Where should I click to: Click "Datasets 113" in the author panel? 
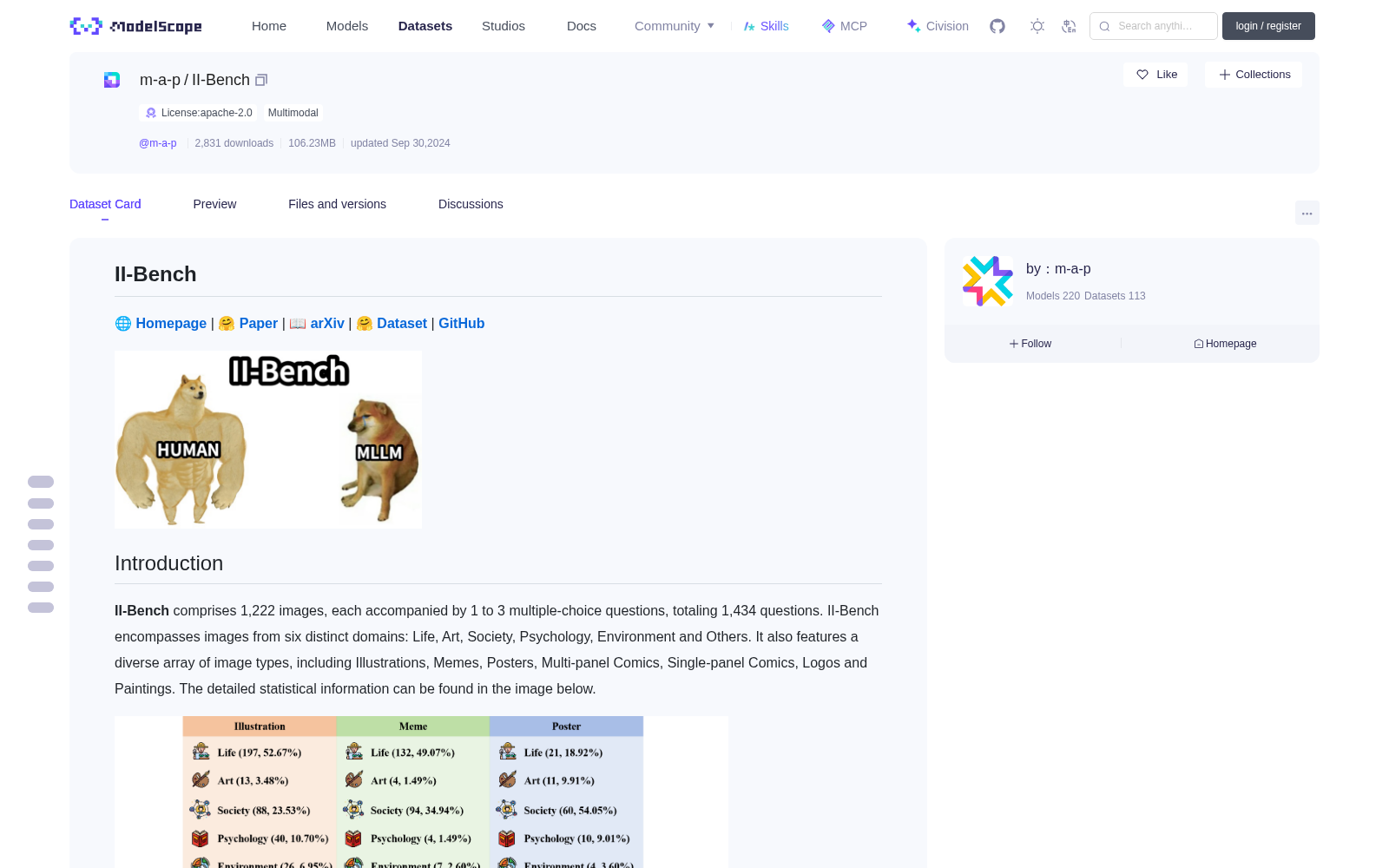(x=1116, y=296)
